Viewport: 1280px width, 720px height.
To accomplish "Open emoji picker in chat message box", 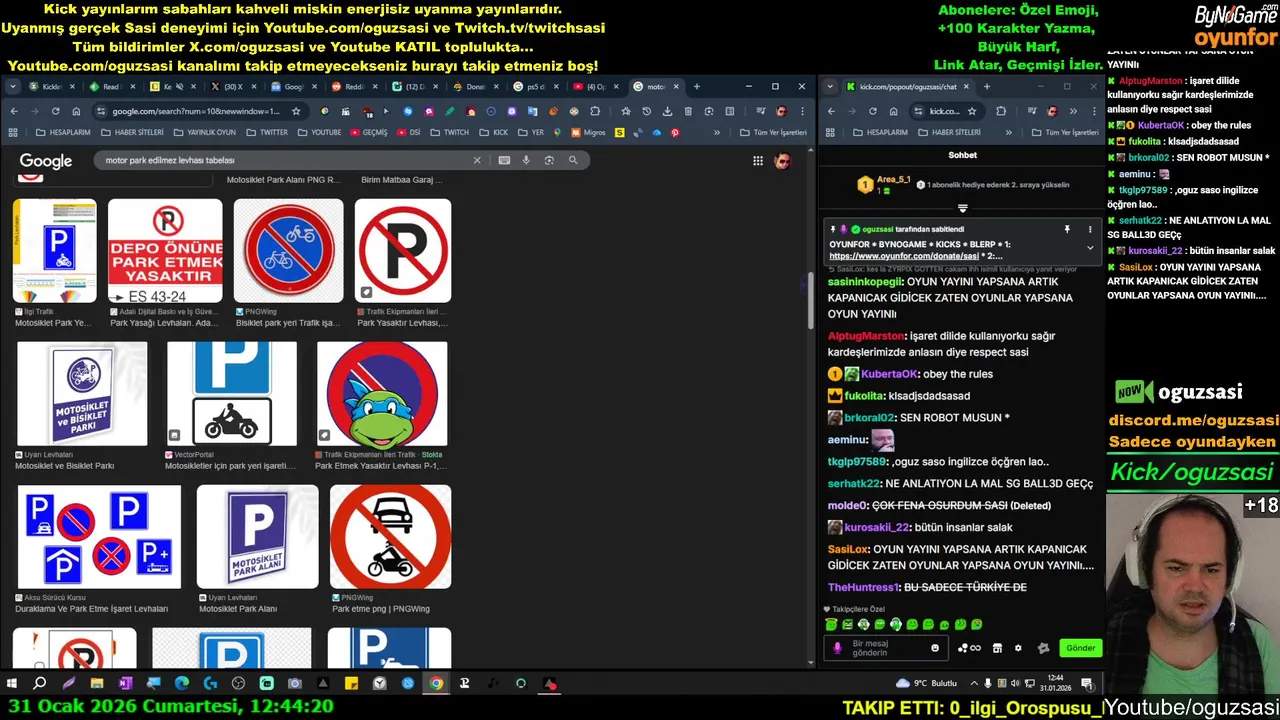I will (935, 648).
